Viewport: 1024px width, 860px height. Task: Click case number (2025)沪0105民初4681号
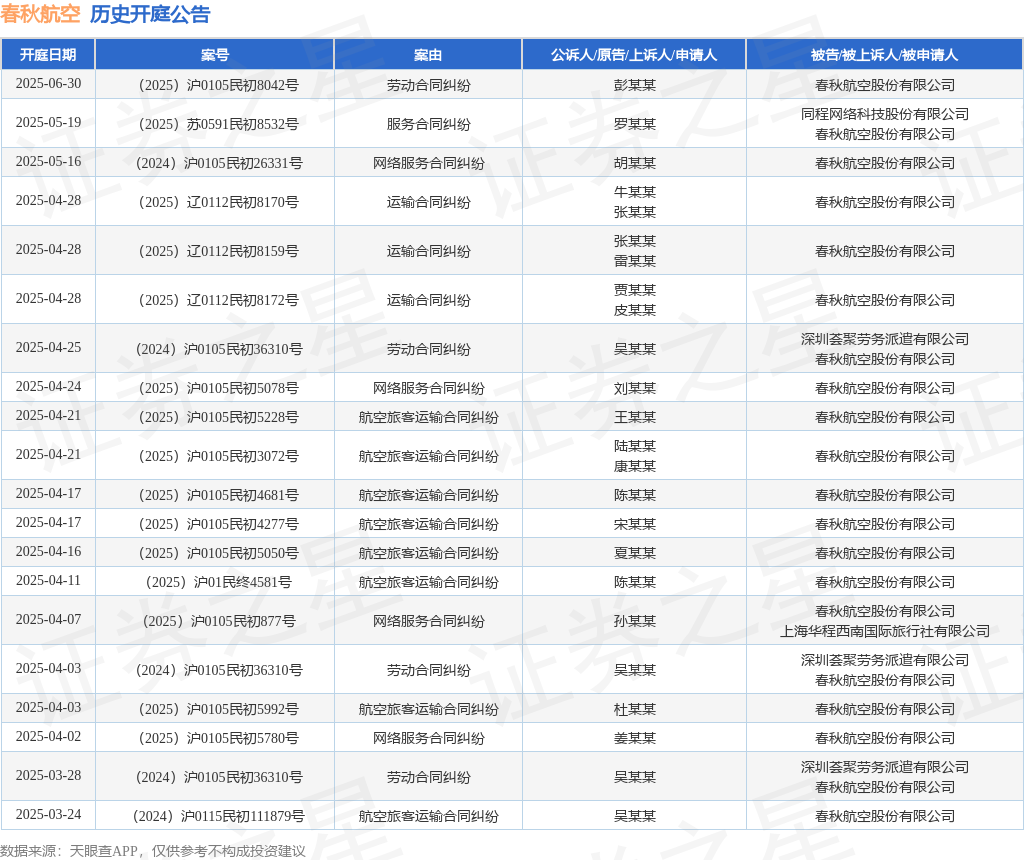point(219,495)
